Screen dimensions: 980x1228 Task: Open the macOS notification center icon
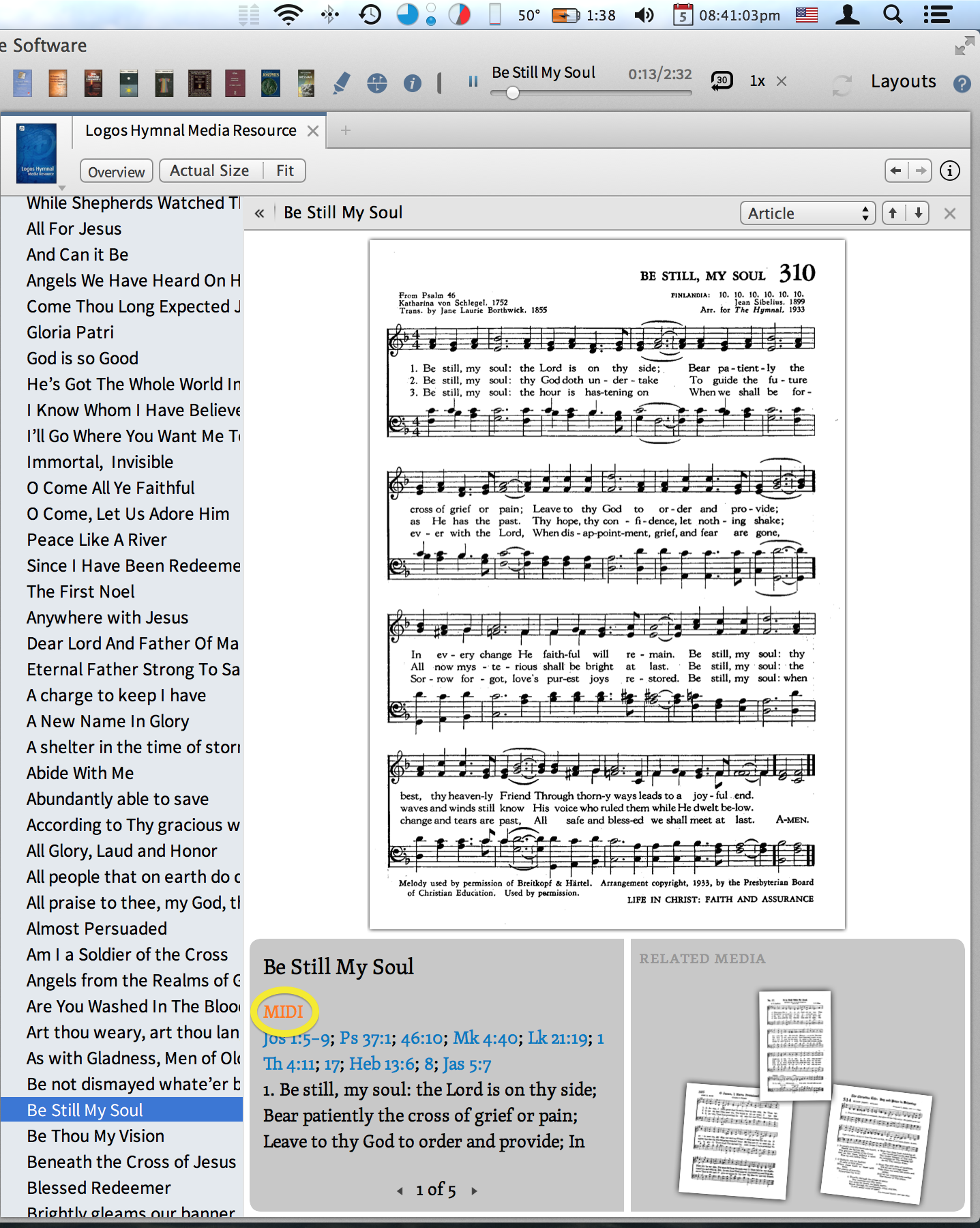(938, 14)
